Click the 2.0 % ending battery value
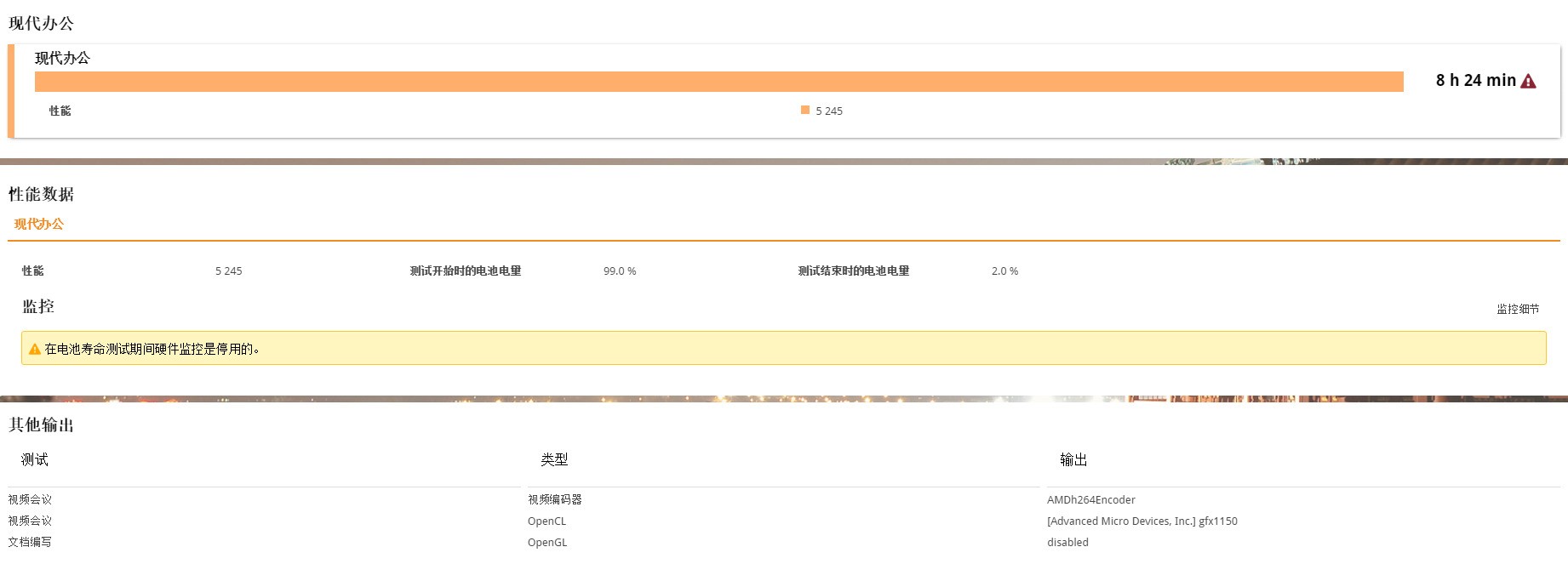This screenshot has height=564, width=1568. point(1004,271)
